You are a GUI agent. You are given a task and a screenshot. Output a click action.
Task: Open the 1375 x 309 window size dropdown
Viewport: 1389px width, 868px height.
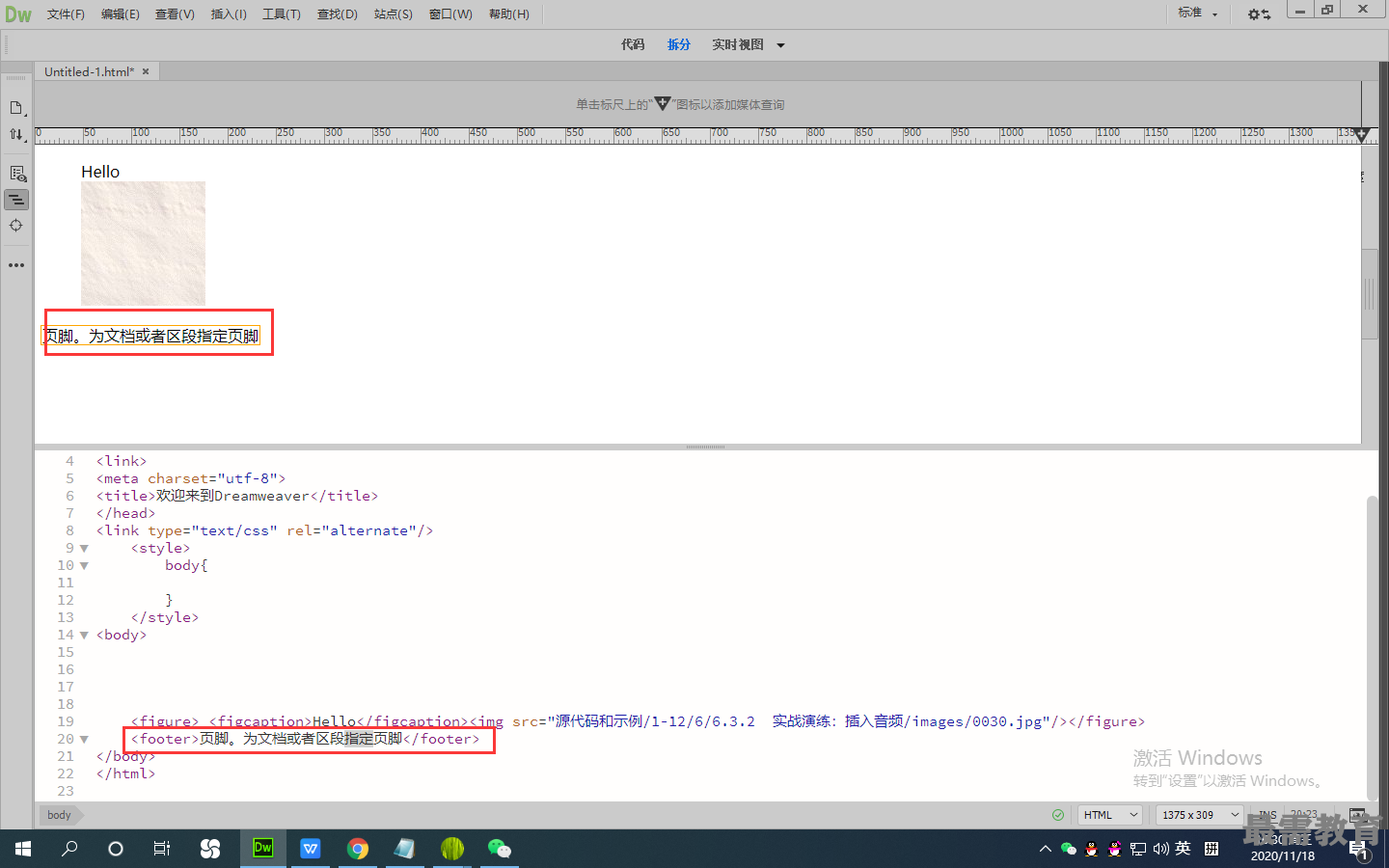pos(1200,815)
